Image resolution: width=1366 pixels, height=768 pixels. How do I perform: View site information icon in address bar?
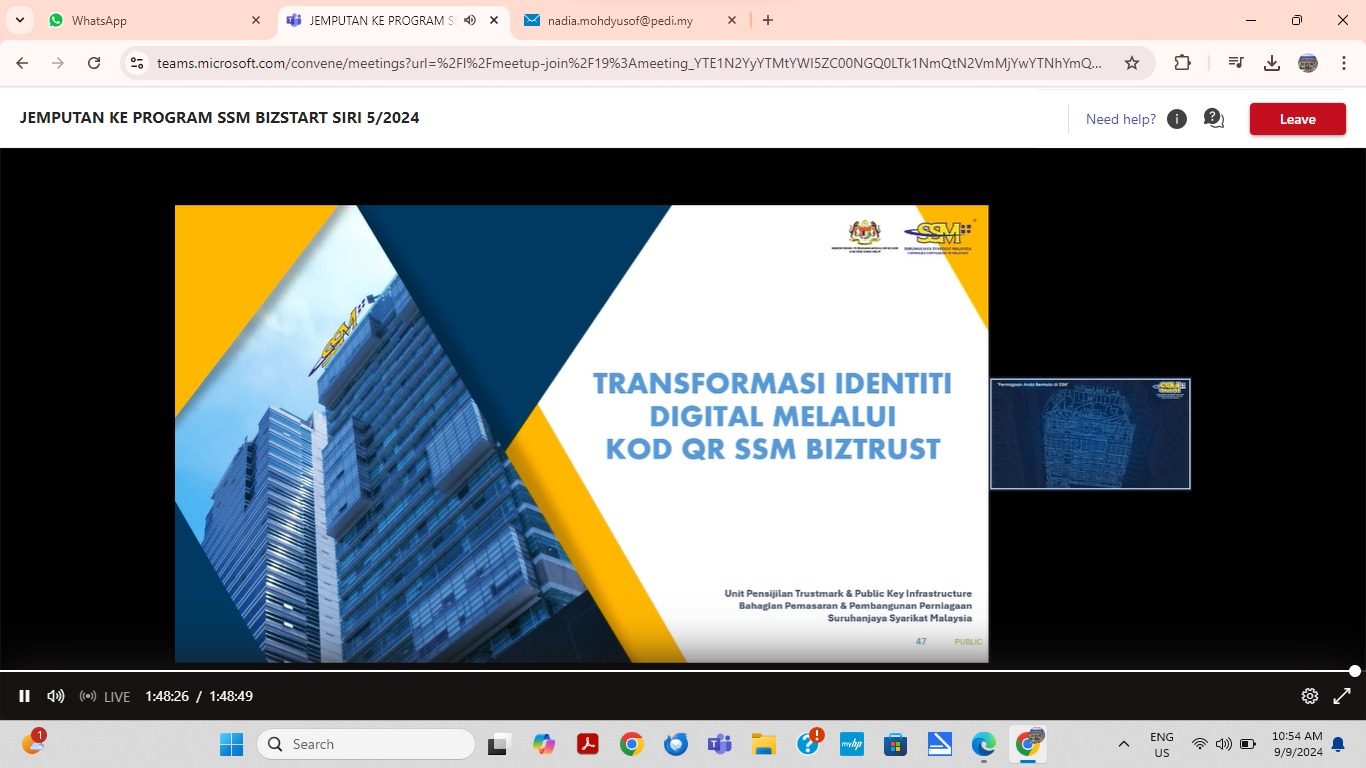point(138,63)
